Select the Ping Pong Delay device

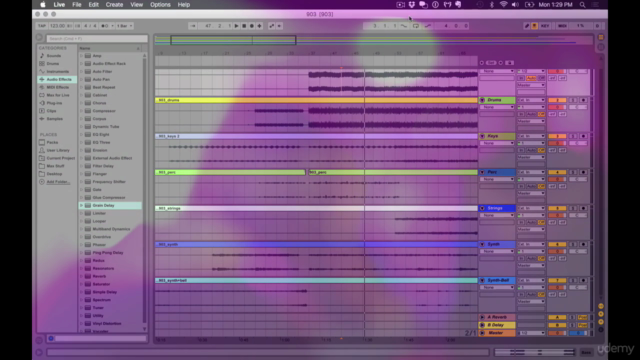click(x=108, y=253)
